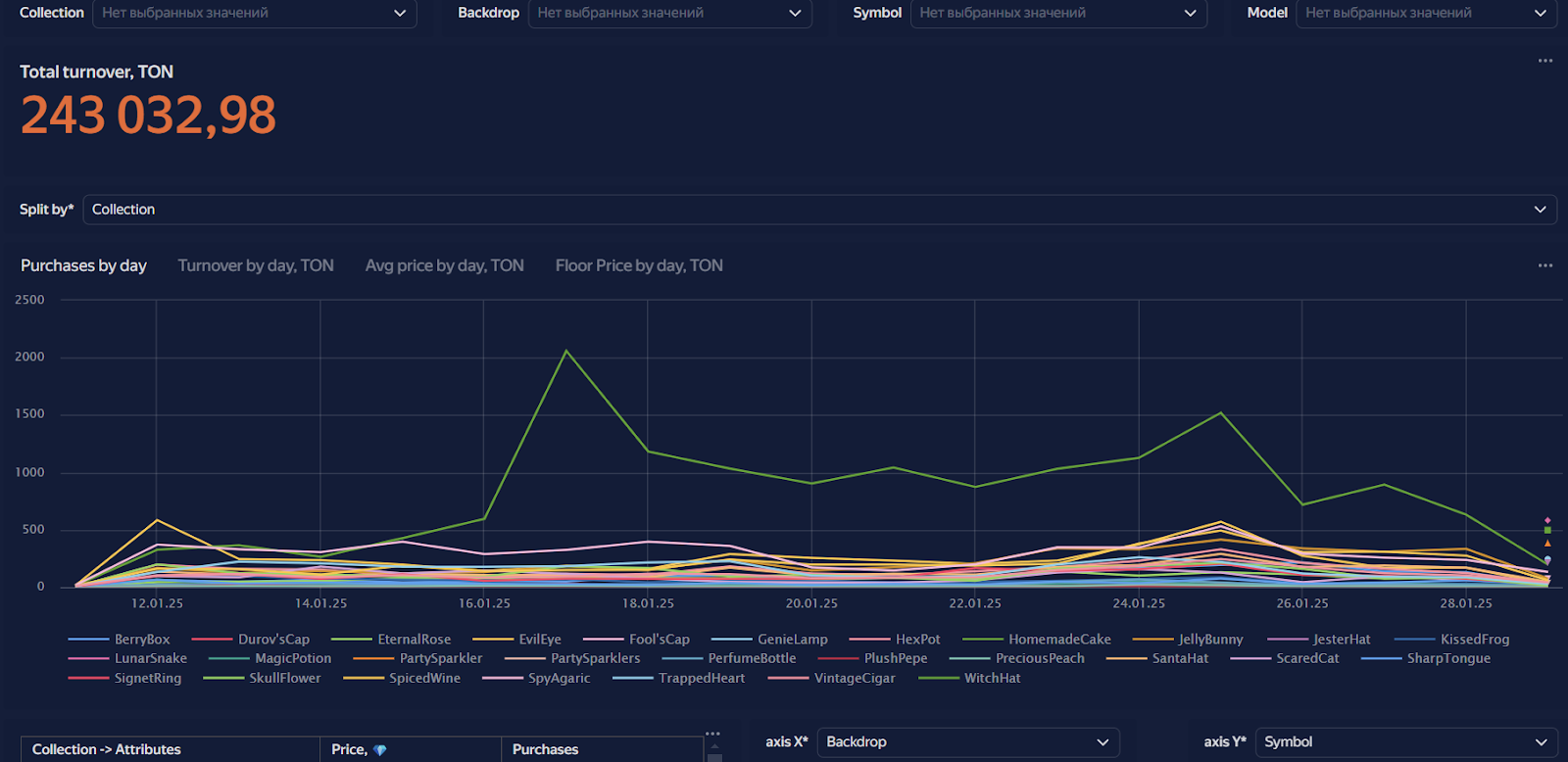Select SignetRing in the chart legend
Screen dimensions: 1568x762
coord(124,678)
